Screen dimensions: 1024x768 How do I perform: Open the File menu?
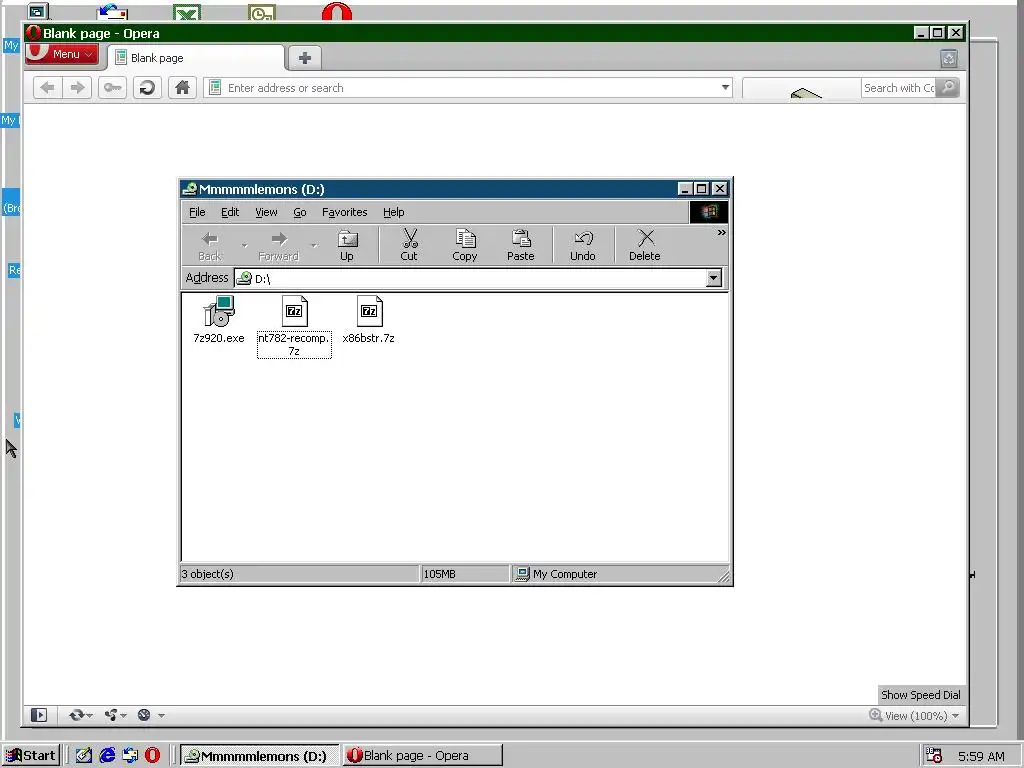click(x=197, y=212)
